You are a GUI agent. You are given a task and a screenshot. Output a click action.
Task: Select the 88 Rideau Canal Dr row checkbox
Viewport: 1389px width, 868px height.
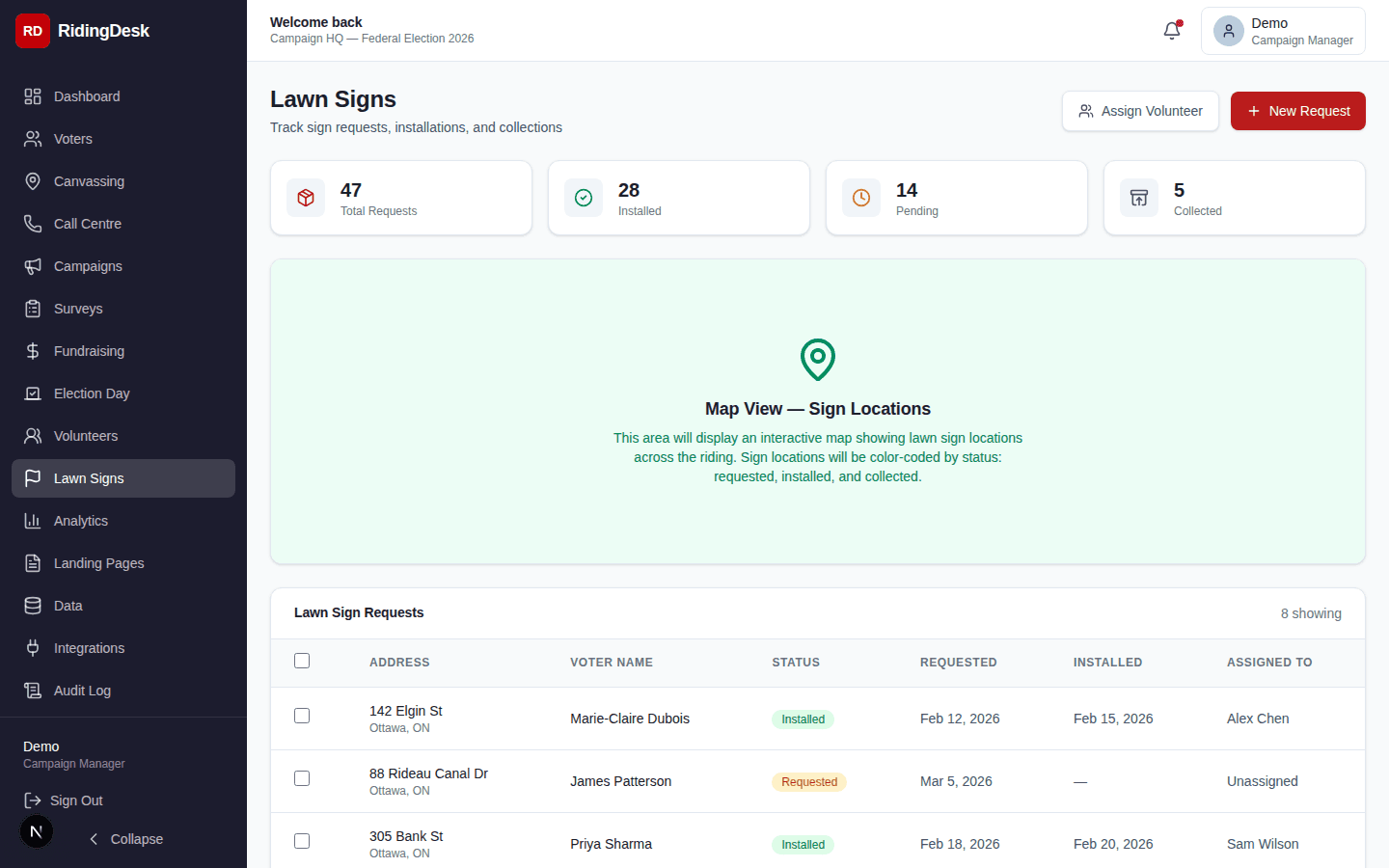click(x=302, y=778)
